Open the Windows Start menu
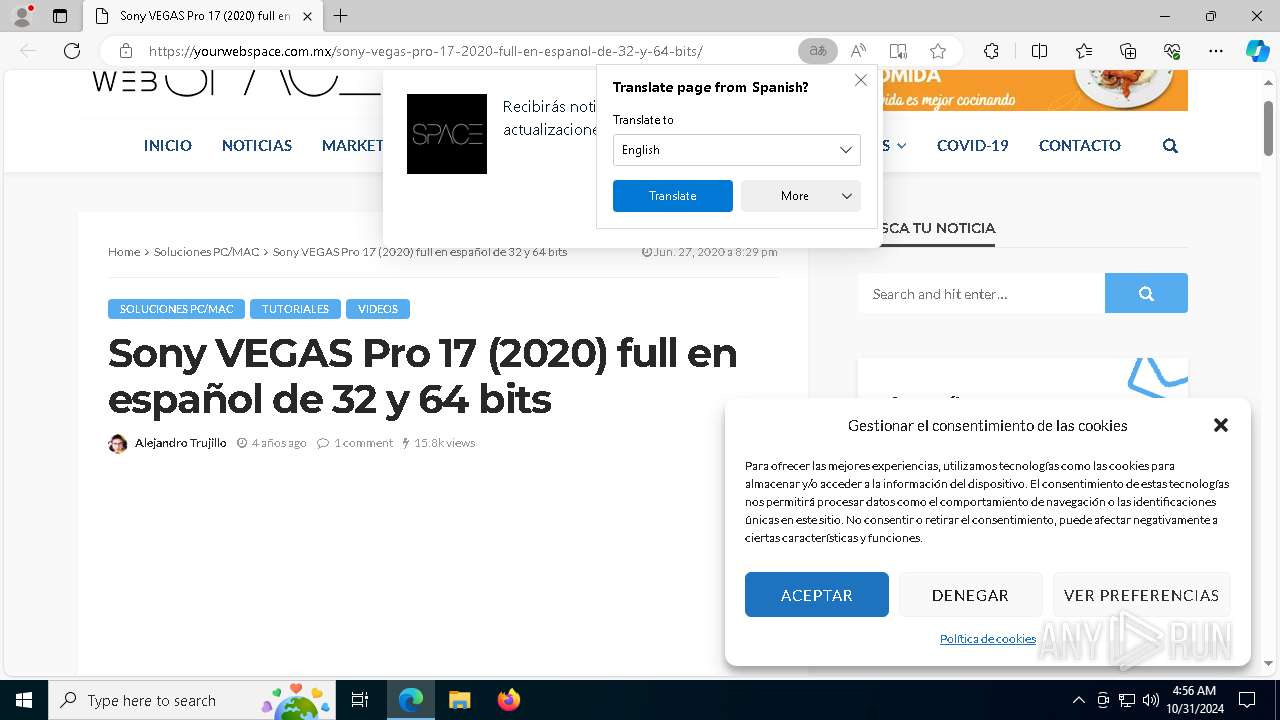Viewport: 1280px width, 720px height. point(24,700)
